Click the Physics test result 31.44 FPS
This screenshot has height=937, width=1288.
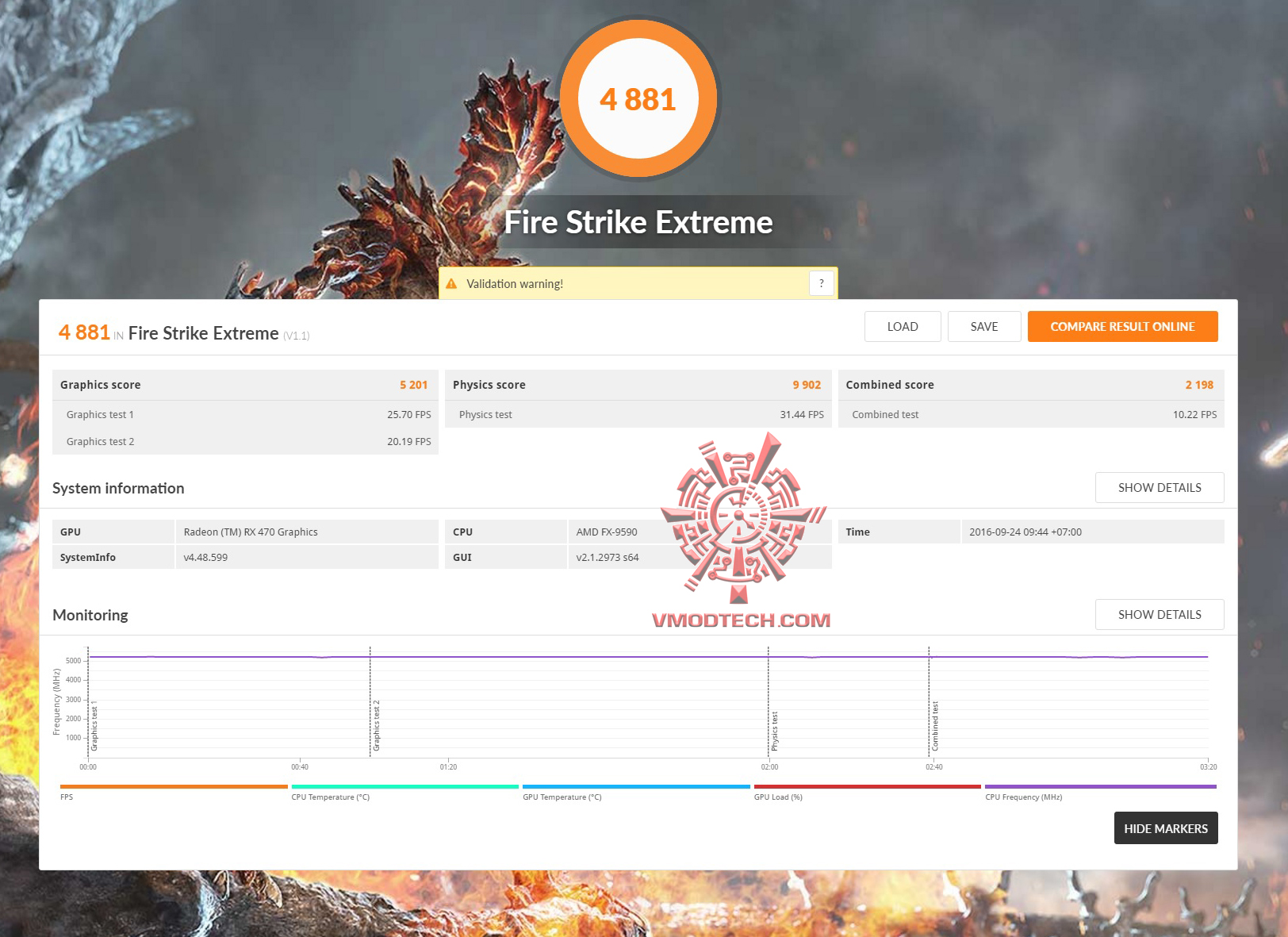click(x=802, y=415)
